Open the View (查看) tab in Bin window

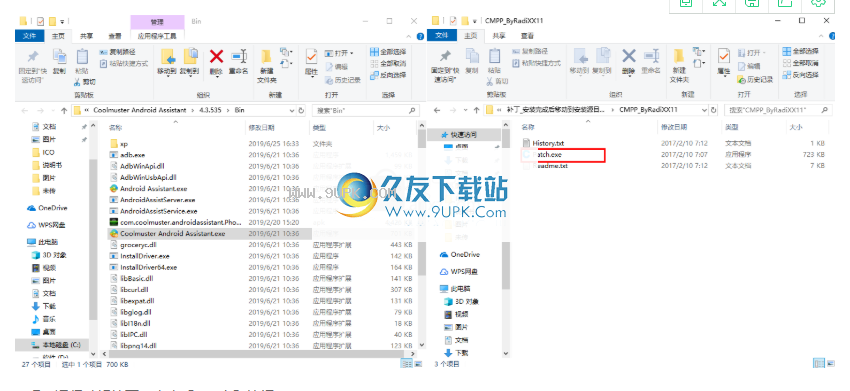click(115, 36)
